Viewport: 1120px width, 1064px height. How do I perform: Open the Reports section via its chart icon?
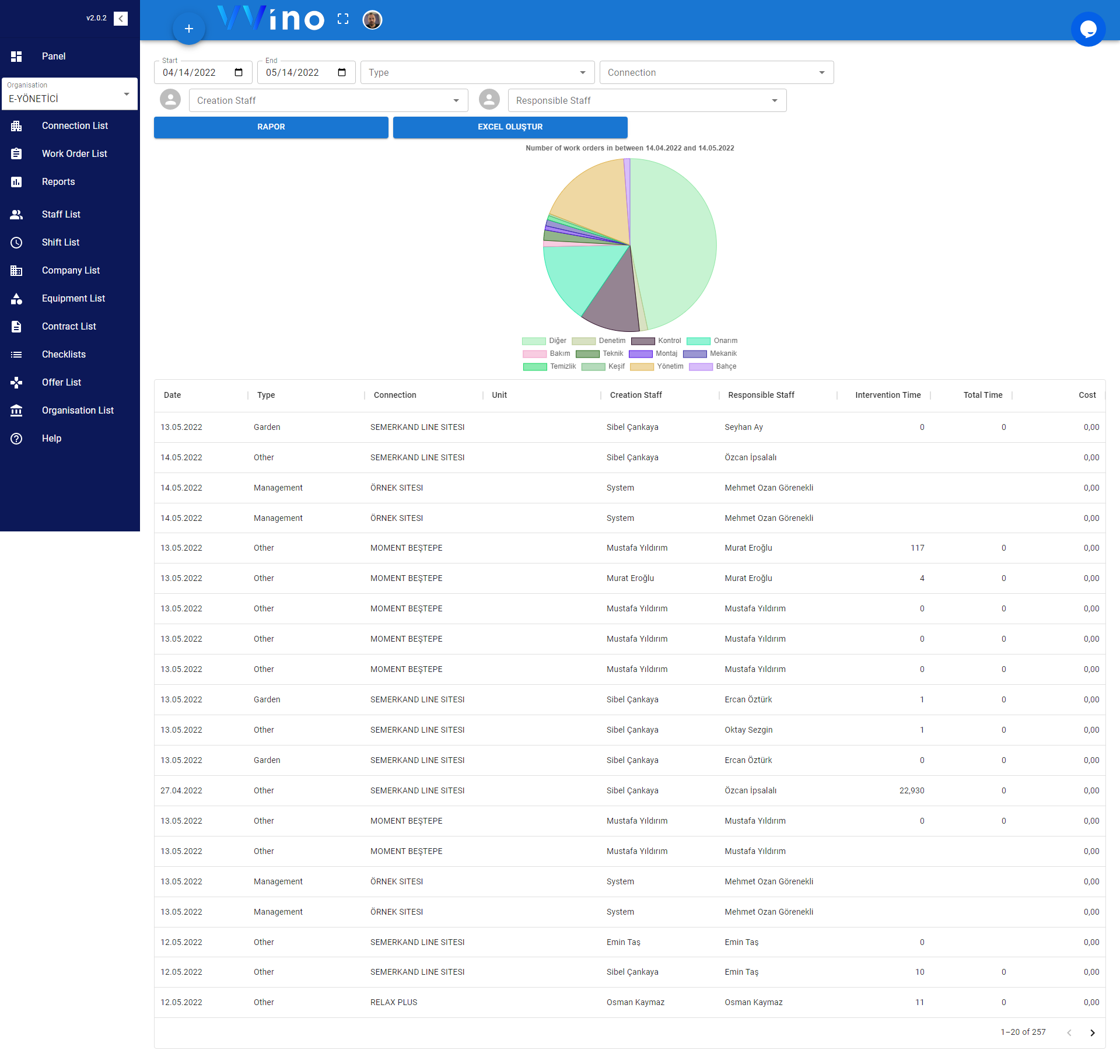[x=16, y=182]
